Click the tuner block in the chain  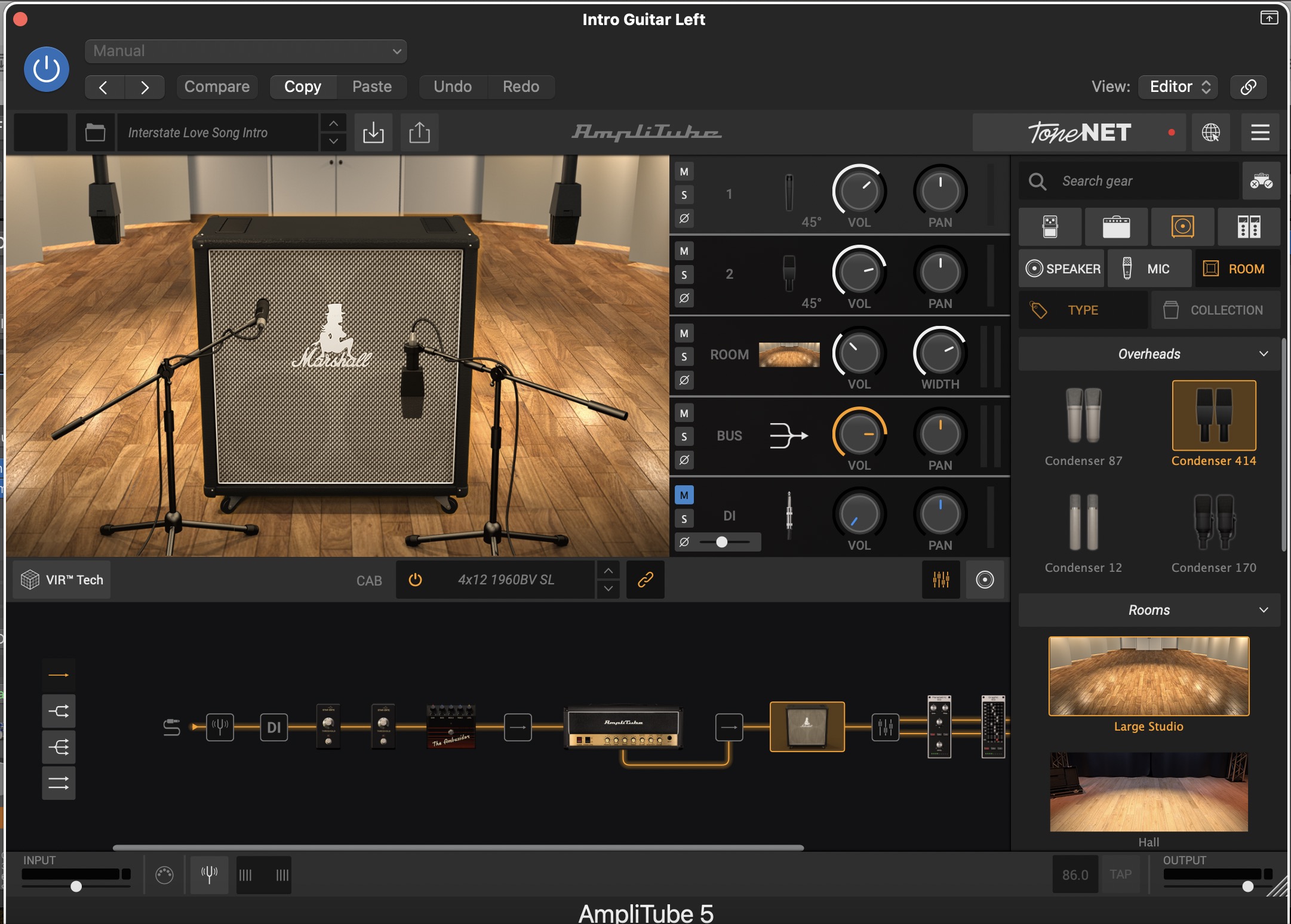point(220,727)
